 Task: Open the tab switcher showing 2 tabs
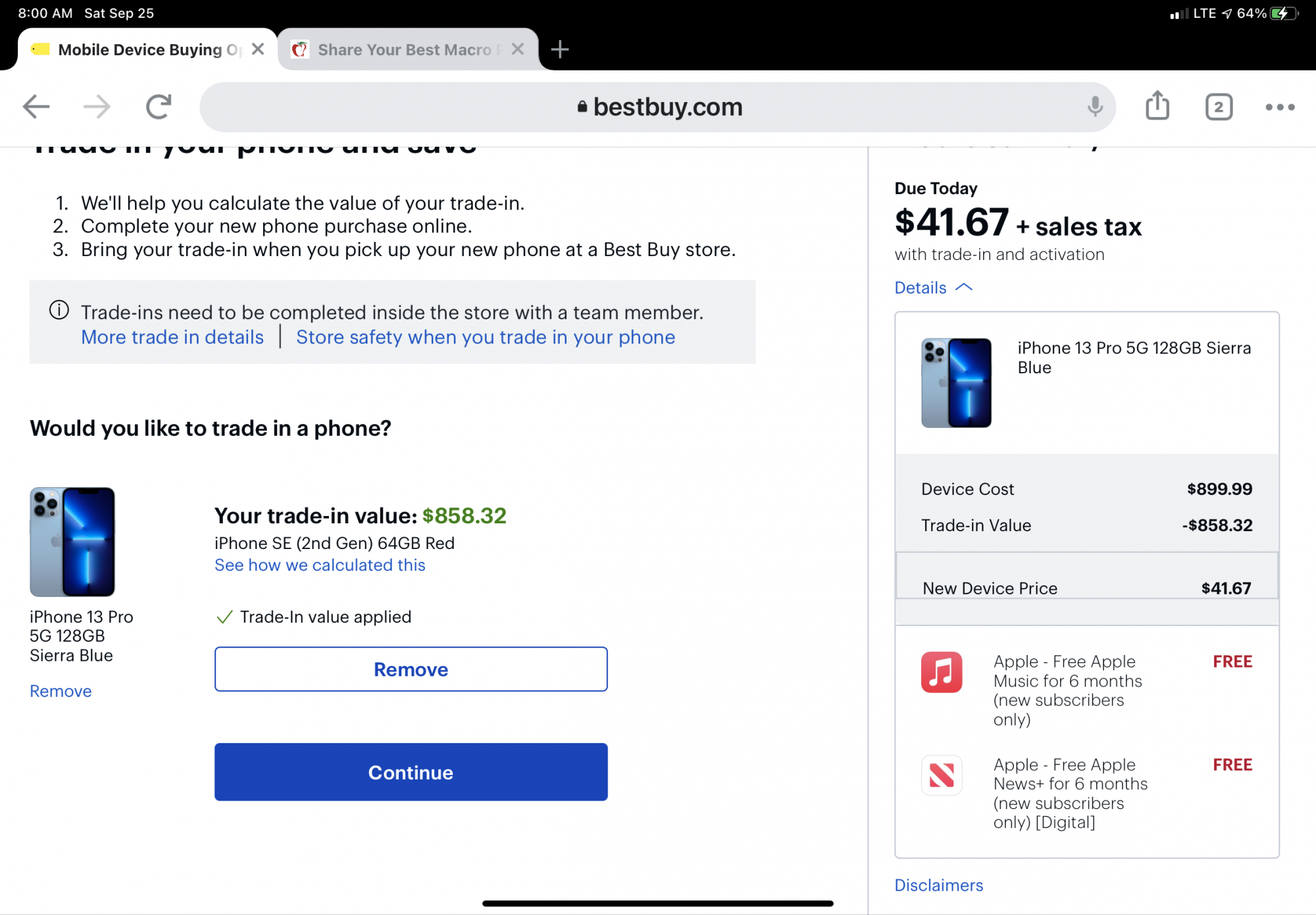1219,107
